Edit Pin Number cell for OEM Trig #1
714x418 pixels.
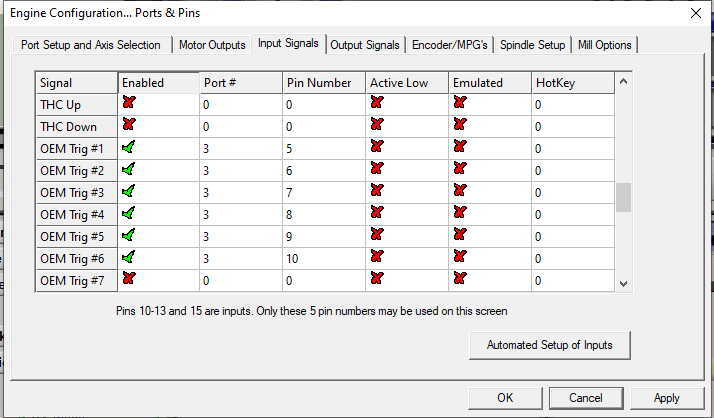point(324,148)
